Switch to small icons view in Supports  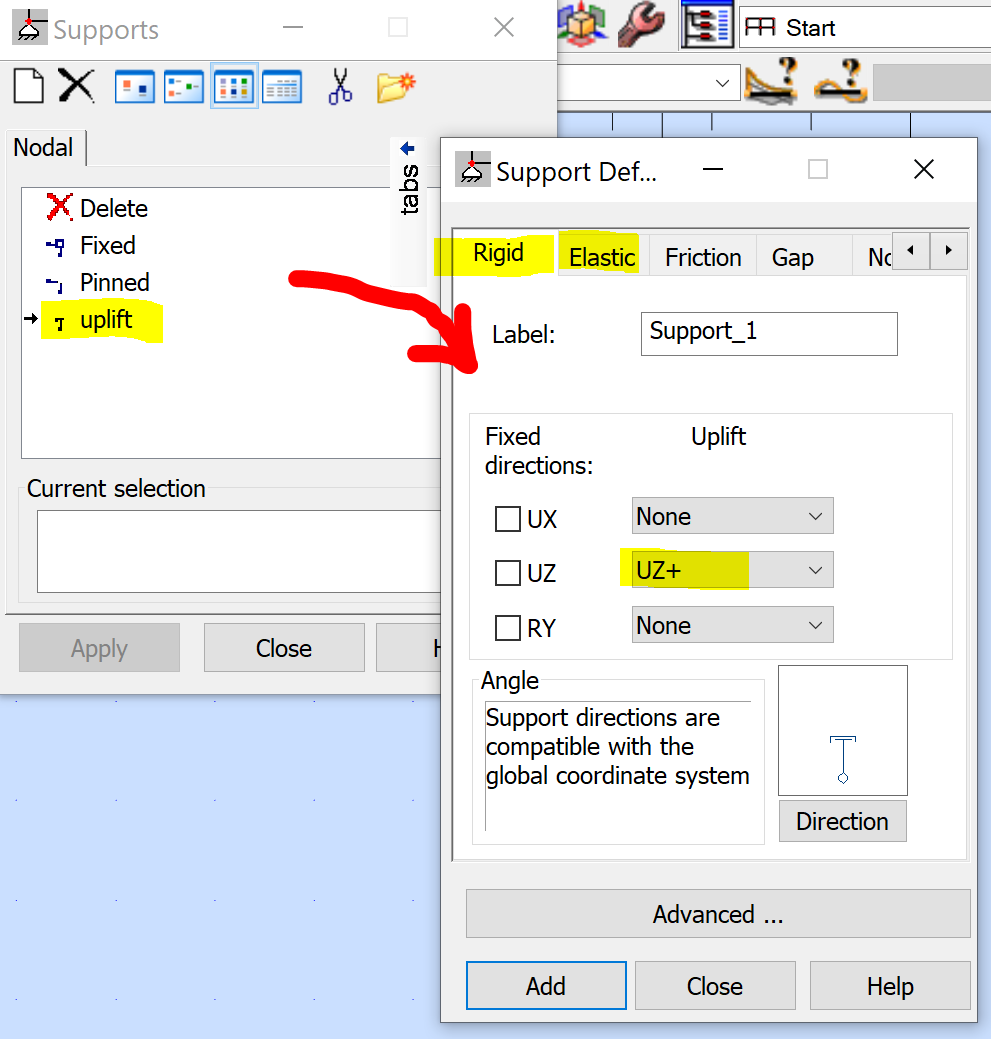click(183, 87)
